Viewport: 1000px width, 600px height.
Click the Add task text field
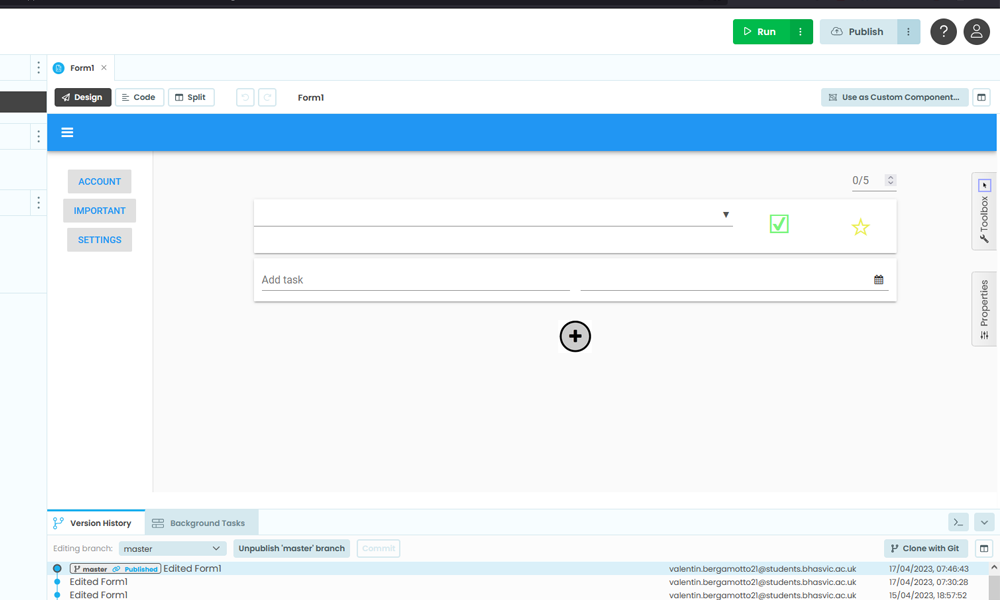415,280
